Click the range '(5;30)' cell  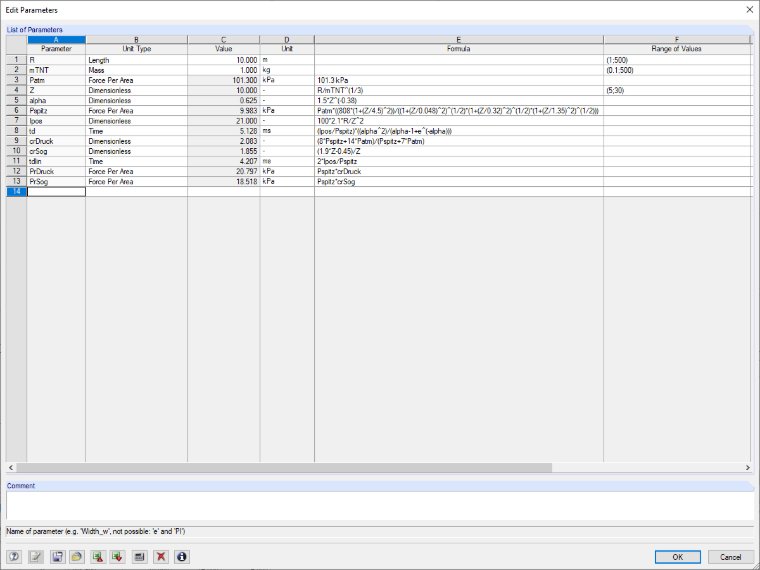(x=677, y=91)
